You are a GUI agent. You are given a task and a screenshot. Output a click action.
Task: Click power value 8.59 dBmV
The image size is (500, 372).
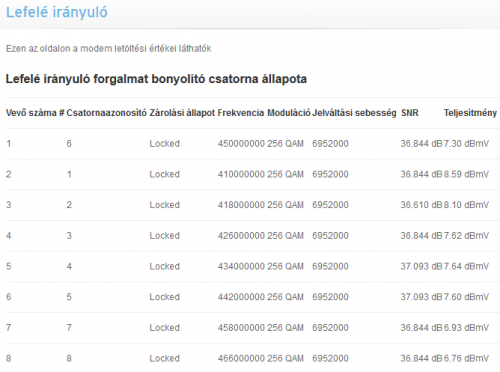pyautogui.click(x=466, y=174)
